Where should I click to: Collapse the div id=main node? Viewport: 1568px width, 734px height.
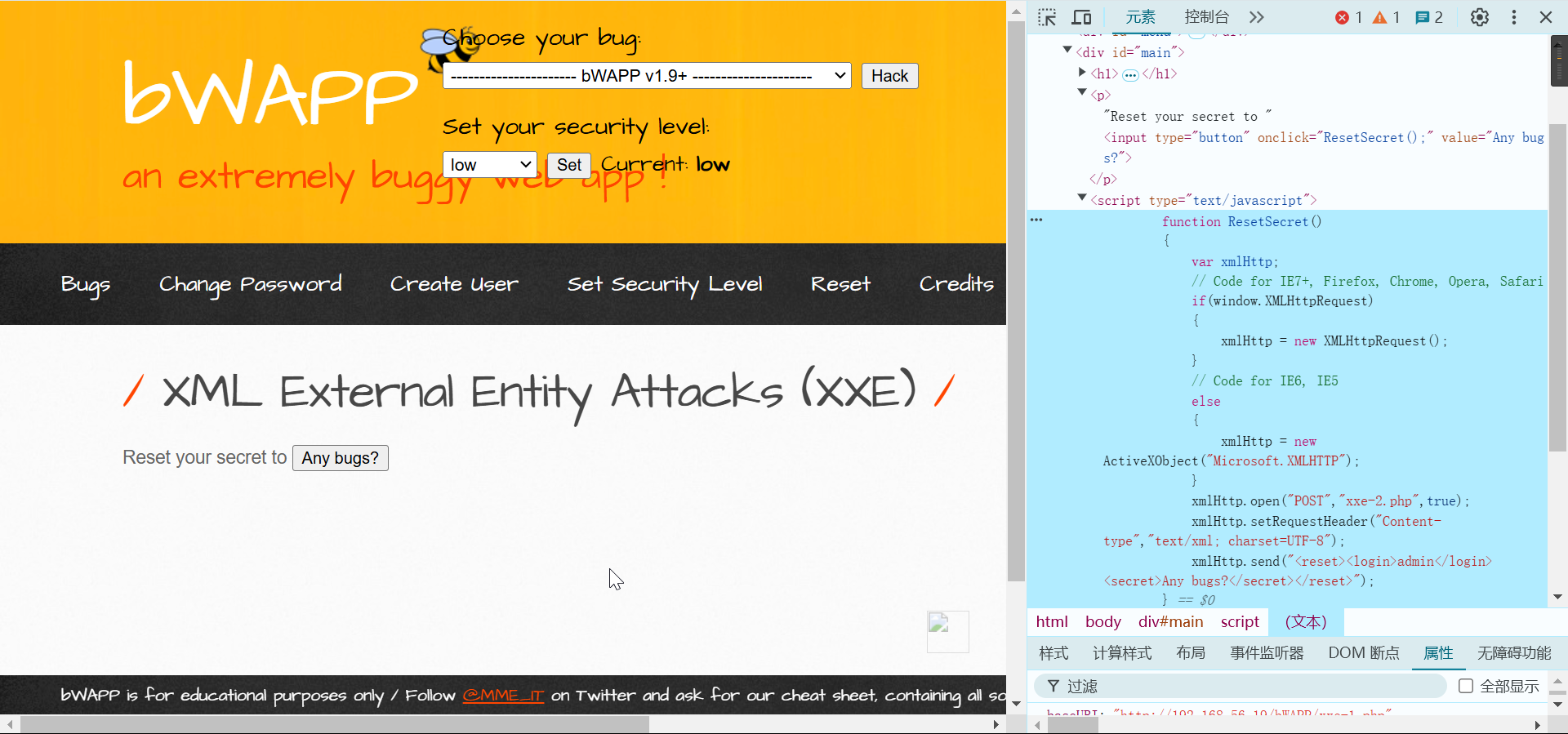[x=1067, y=51]
